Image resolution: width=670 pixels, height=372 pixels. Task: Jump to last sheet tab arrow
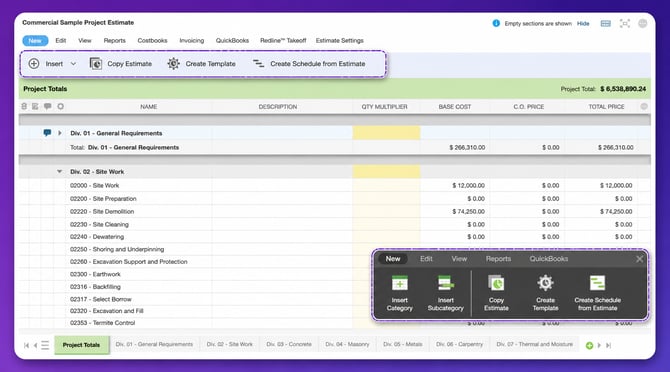tap(608, 345)
